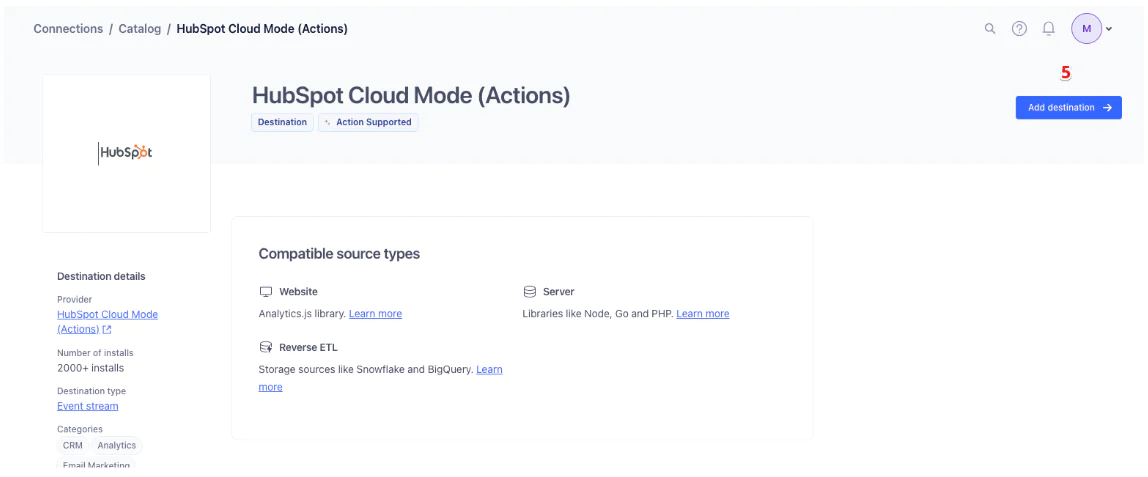Click the Server source type label
Viewport: 1148px width, 477px height.
(559, 291)
